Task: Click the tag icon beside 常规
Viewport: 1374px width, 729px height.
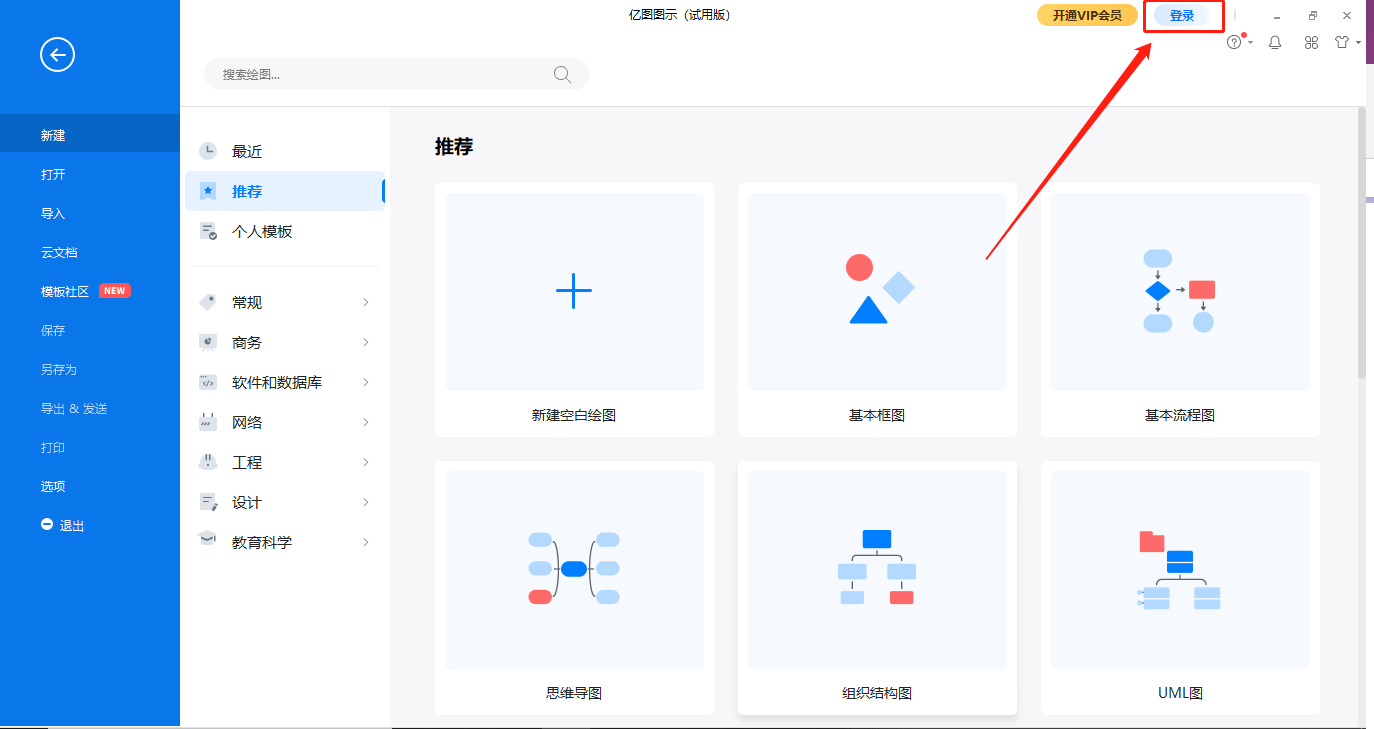Action: 208,302
